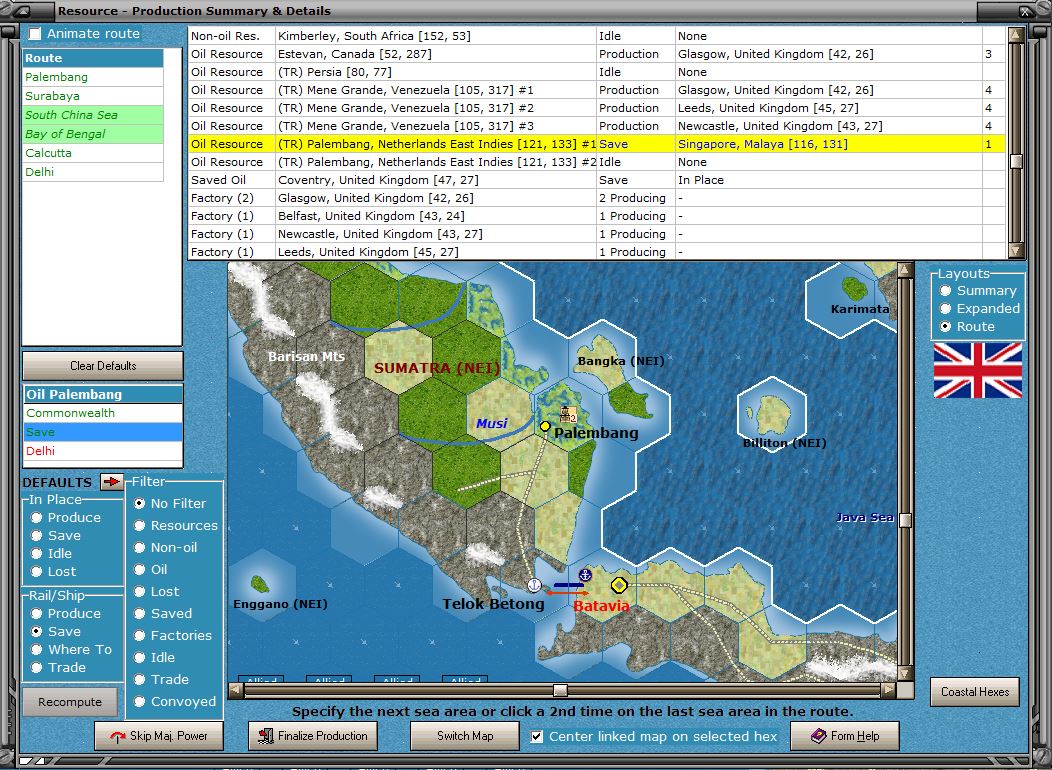Uncheck Center linked map on selected hex
The image size is (1052, 770).
[x=537, y=736]
